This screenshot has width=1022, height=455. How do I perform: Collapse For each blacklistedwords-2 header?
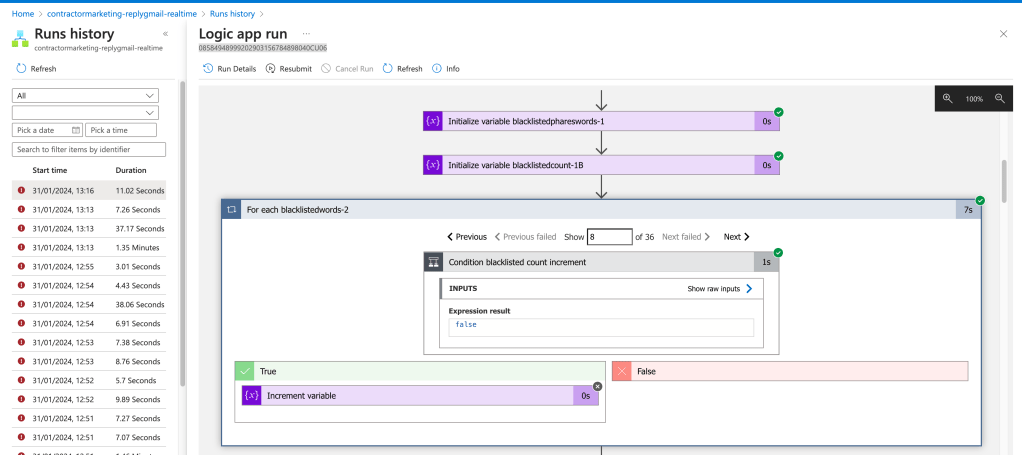pyautogui.click(x=601, y=210)
